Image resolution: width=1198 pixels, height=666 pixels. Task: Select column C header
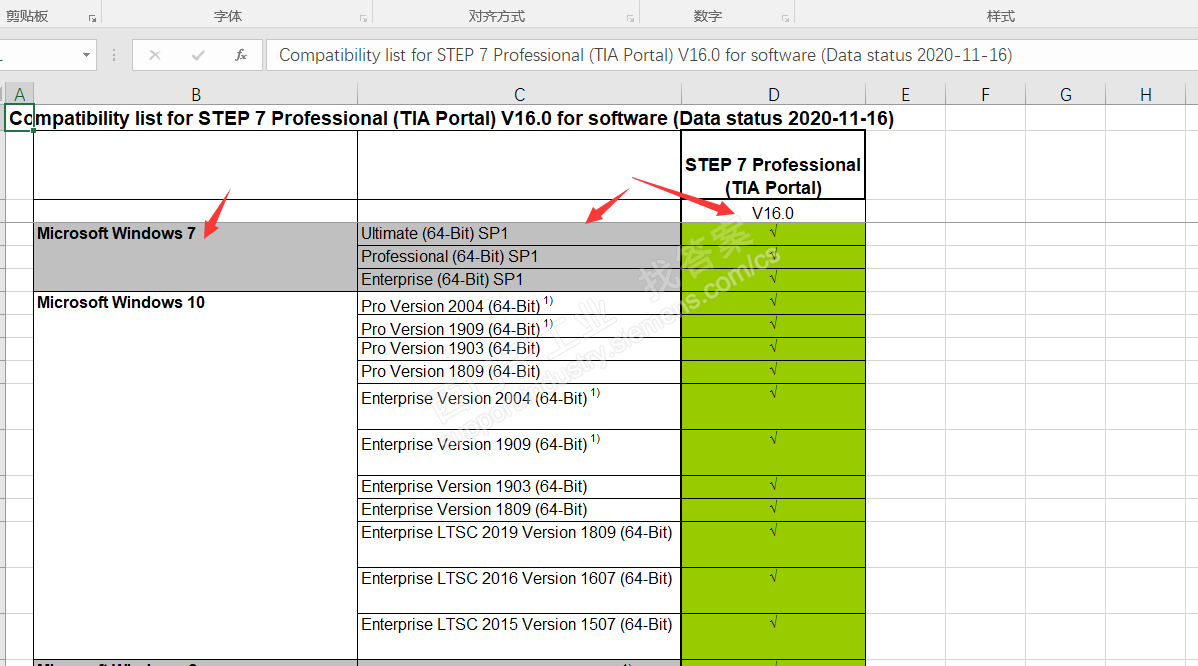tap(520, 94)
